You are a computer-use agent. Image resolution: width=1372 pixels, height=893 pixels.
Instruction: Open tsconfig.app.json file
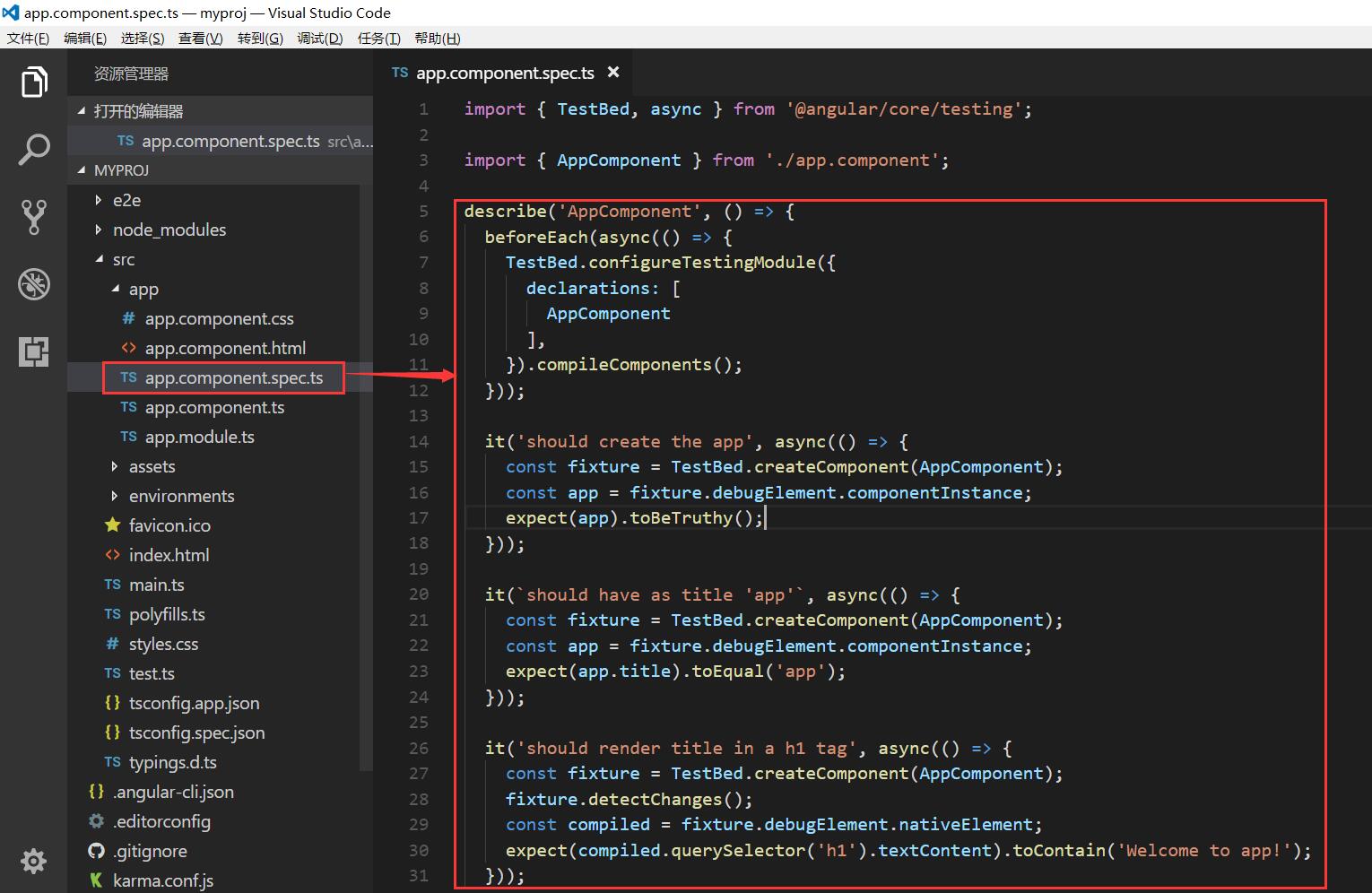coord(213,703)
